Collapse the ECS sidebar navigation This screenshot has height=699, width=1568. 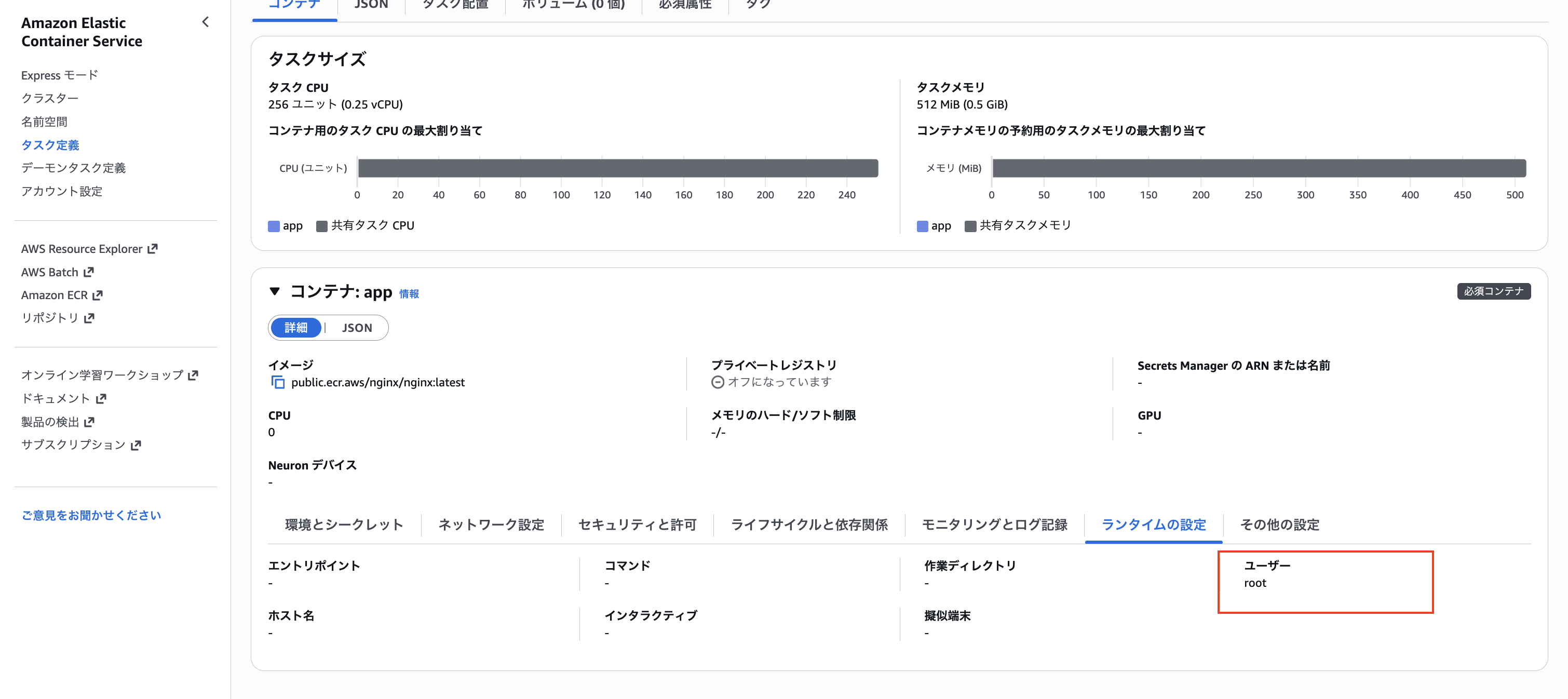(205, 22)
